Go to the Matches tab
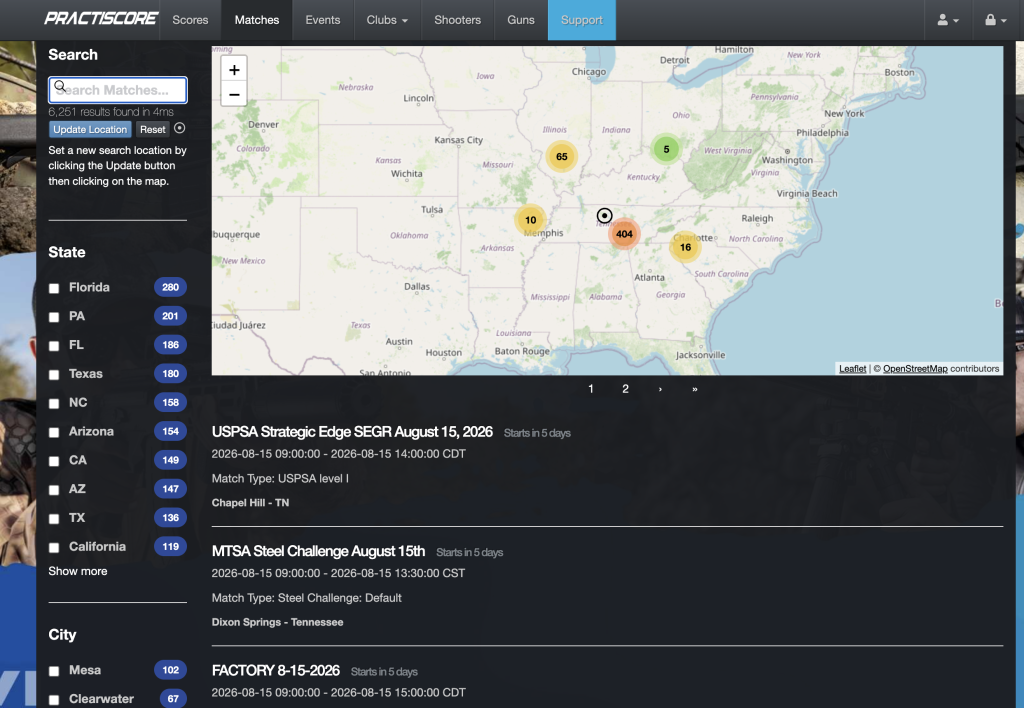The width and height of the screenshot is (1024, 708). click(257, 20)
